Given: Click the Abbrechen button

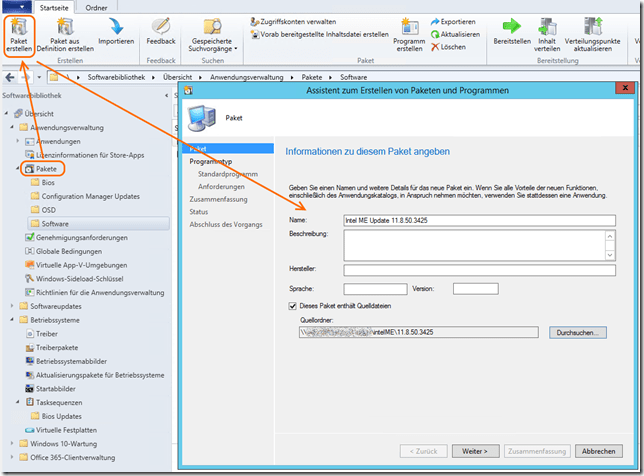Looking at the screenshot, I should 598,451.
